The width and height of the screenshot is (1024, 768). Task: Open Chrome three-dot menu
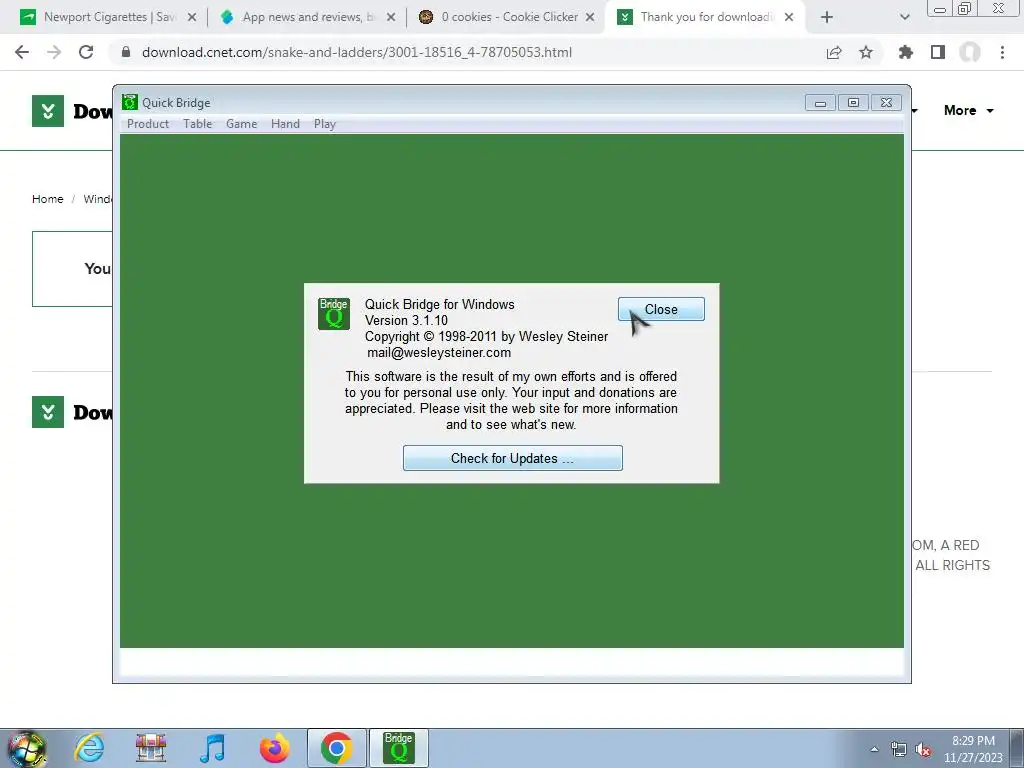point(1002,52)
